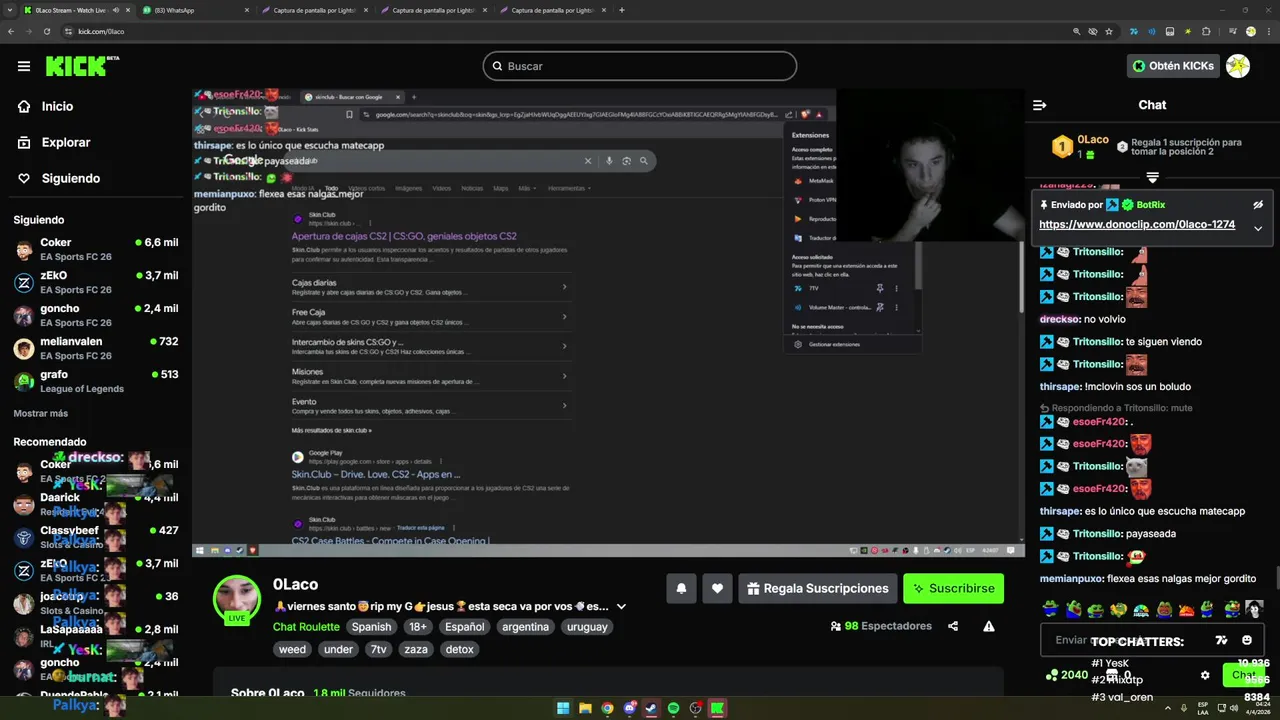Select the first Pepe emote in quick row

(1051, 609)
